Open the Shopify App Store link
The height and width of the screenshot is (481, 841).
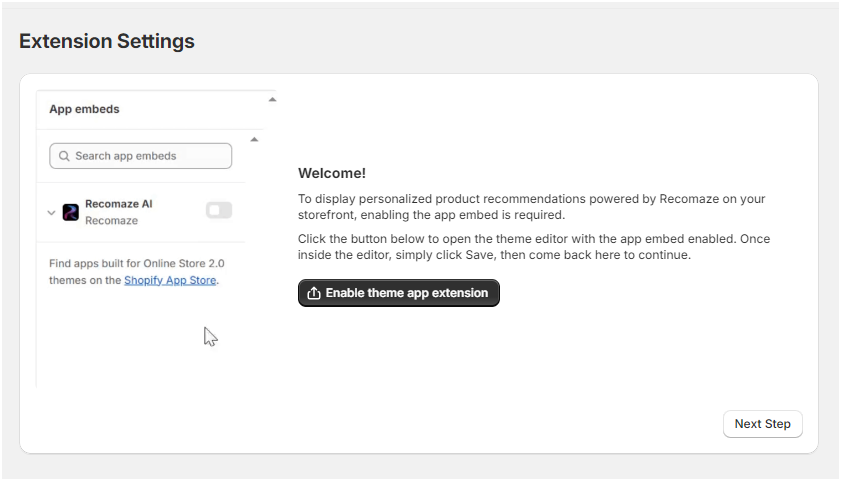(169, 280)
